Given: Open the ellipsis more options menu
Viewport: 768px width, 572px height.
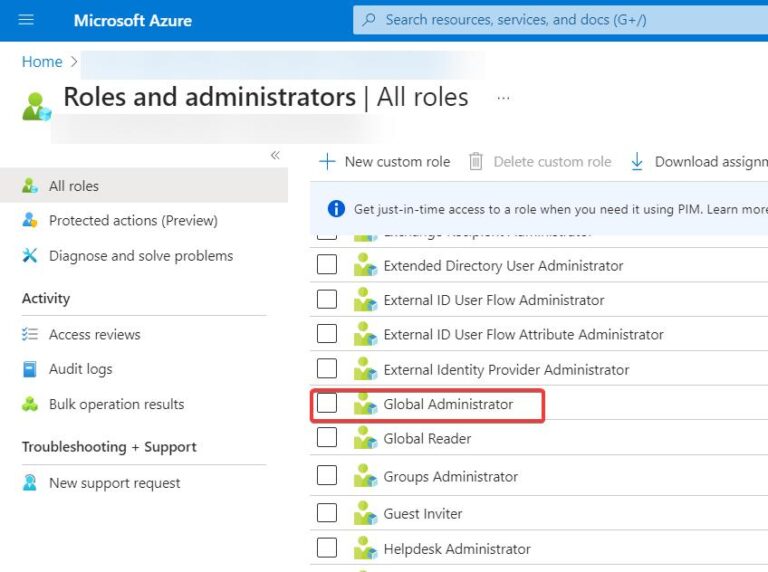Looking at the screenshot, I should pos(503,98).
